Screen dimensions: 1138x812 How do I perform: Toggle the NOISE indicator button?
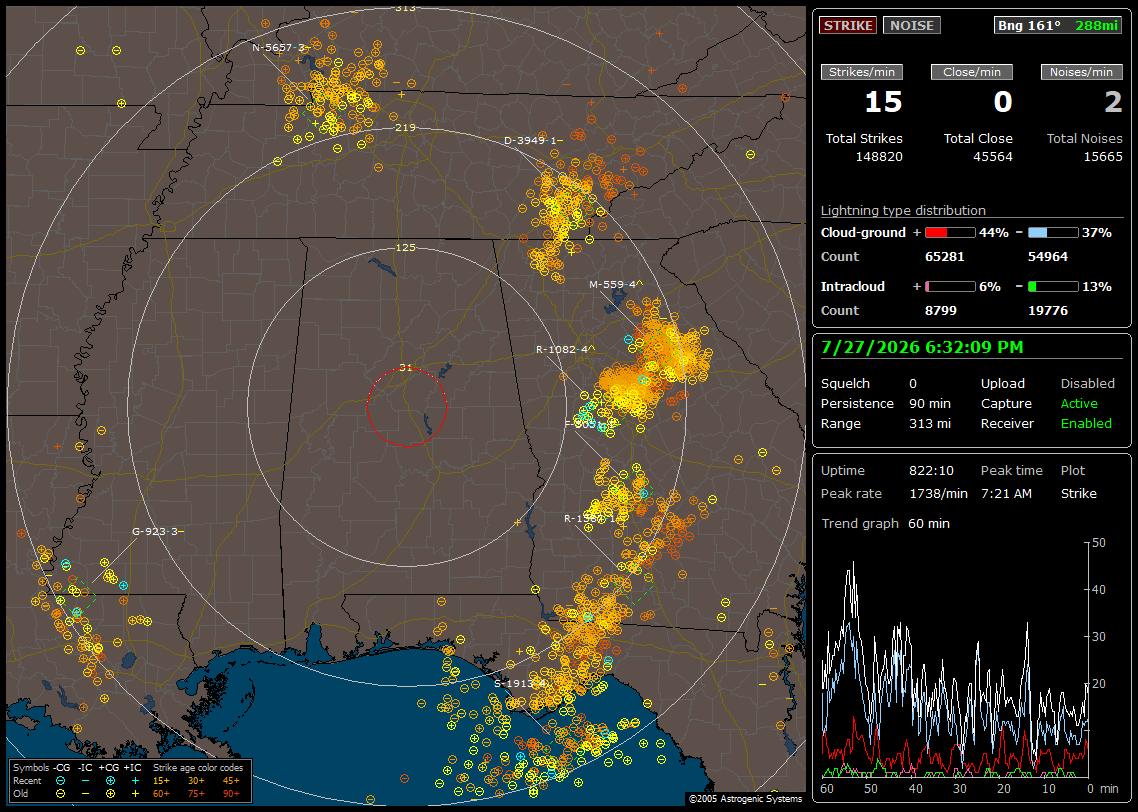912,25
